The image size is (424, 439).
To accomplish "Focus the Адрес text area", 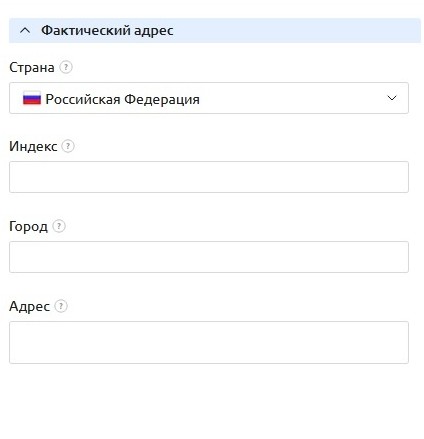I will 209,342.
